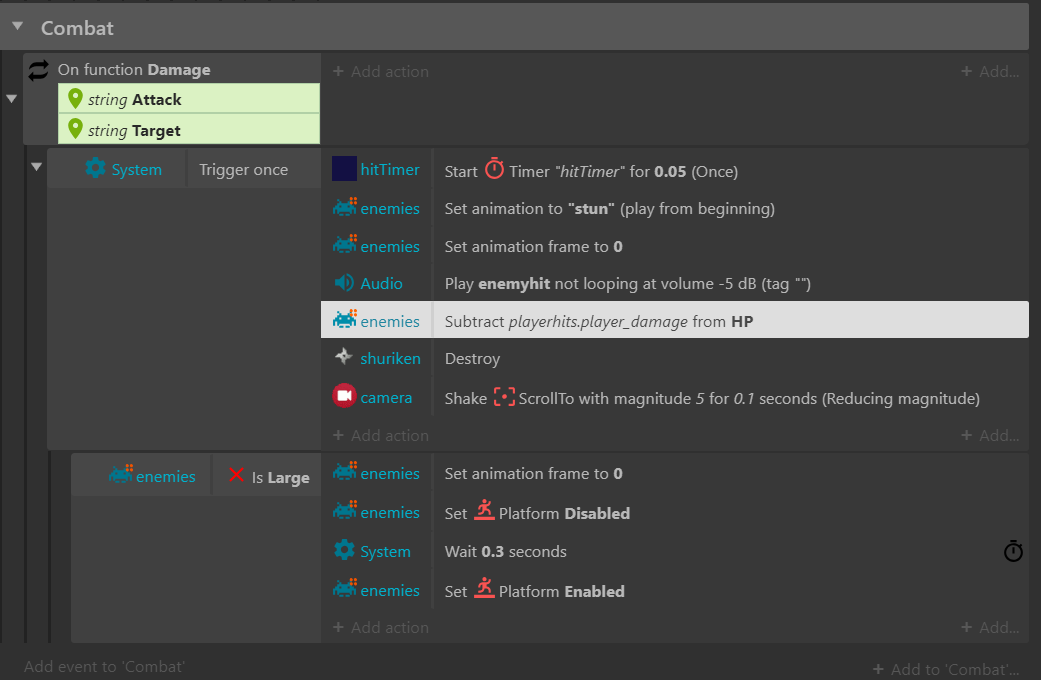
Task: Select the string Target parameter
Action: 189,129
